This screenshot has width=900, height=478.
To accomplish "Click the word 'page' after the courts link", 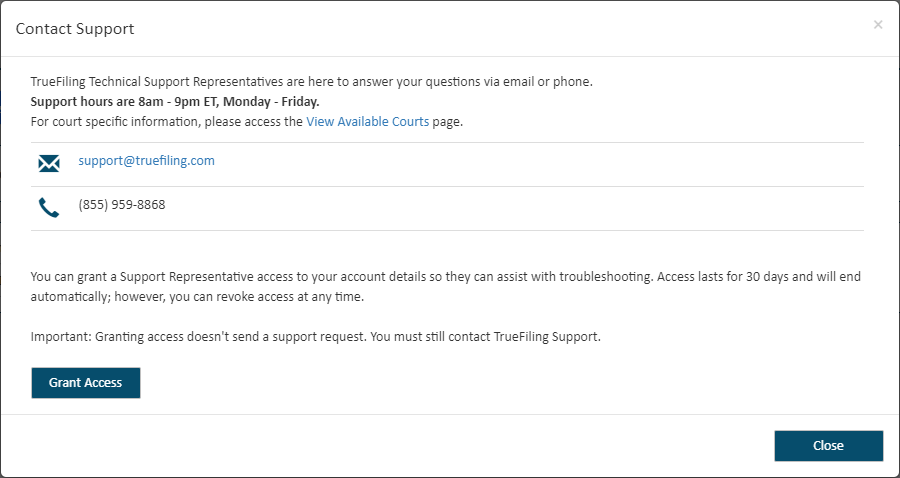I will coord(446,122).
